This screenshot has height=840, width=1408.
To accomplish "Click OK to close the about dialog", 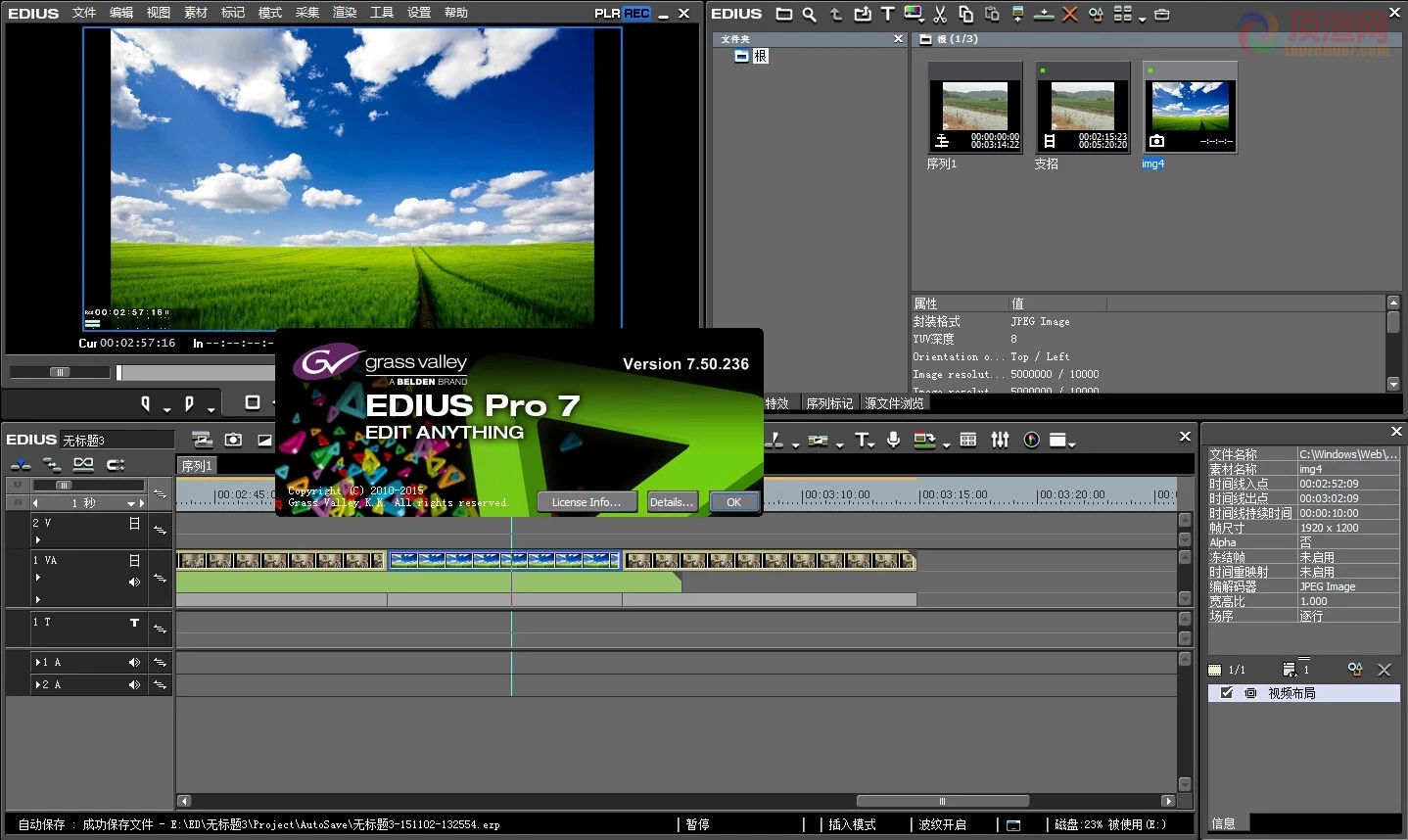I will click(733, 502).
